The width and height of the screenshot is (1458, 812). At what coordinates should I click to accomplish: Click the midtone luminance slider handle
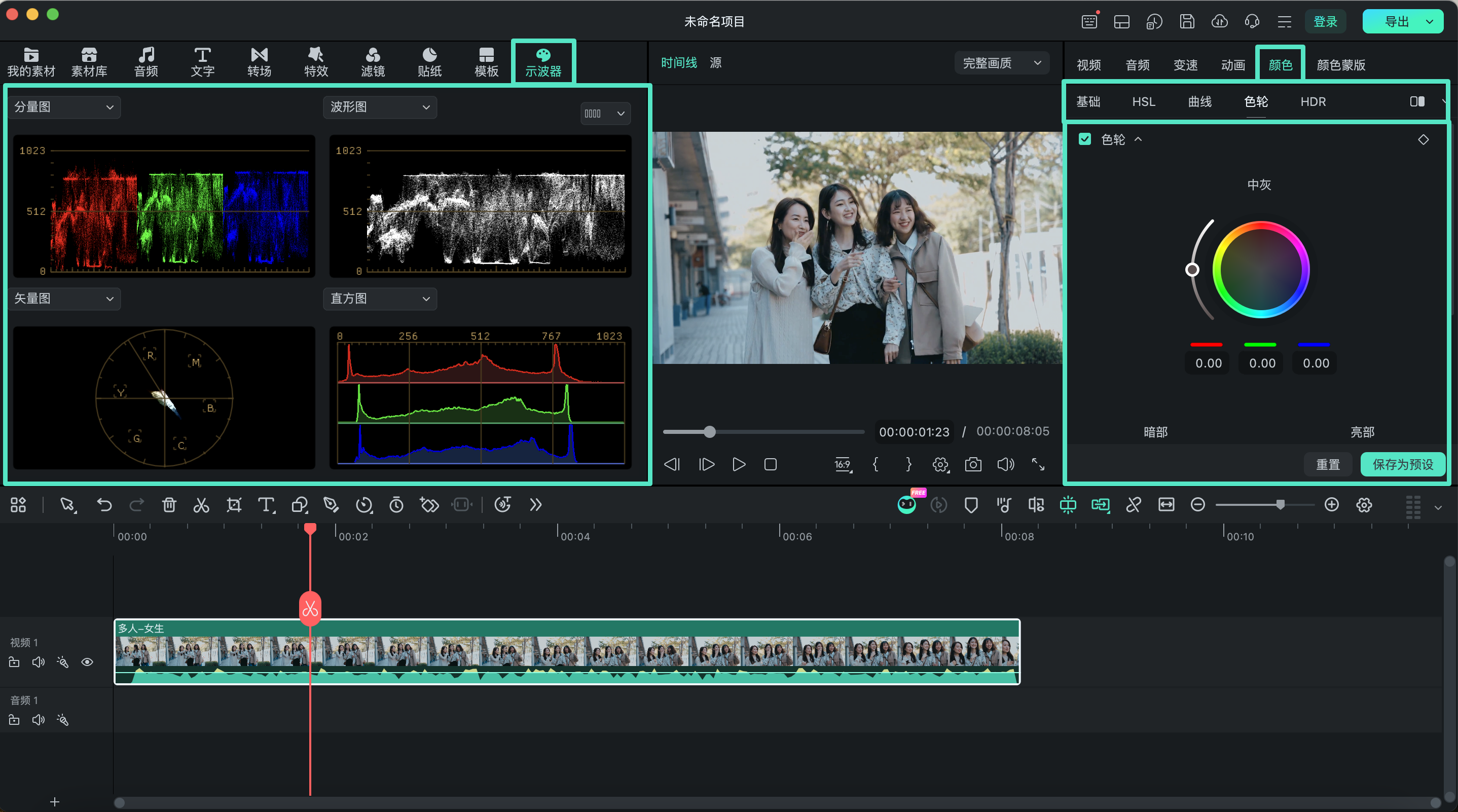(1192, 269)
